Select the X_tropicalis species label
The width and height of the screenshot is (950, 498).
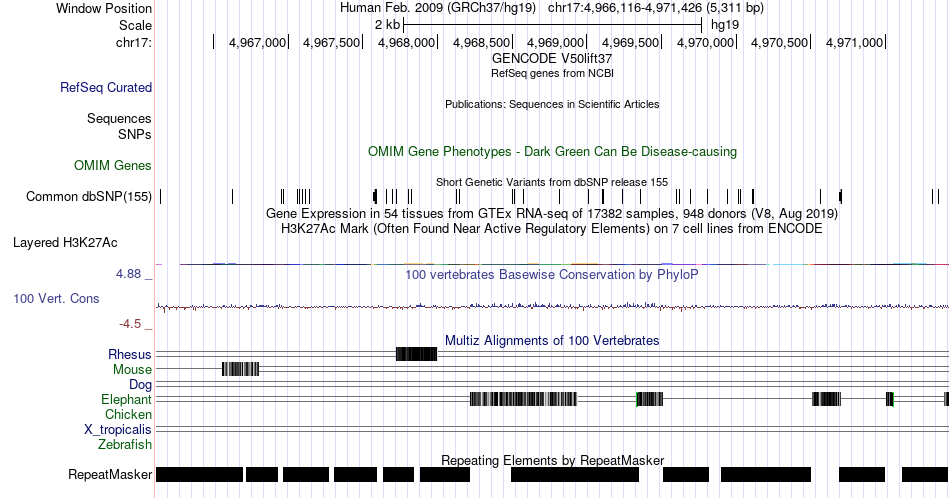118,430
